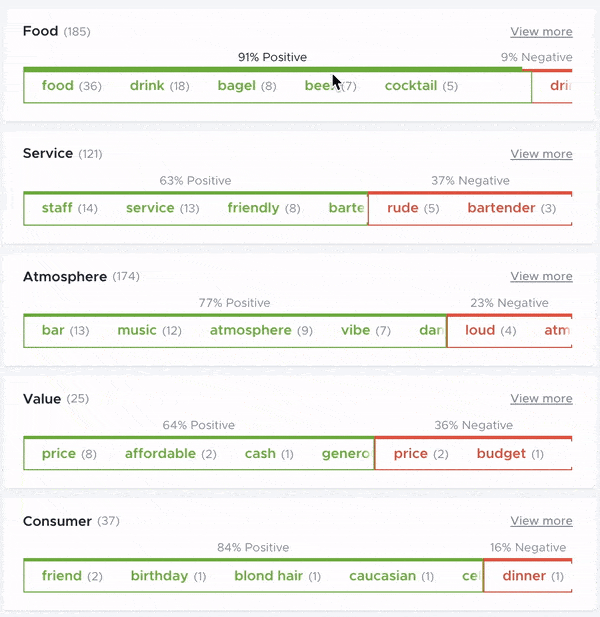Click View more beside Consumer
The image size is (600, 617).
[x=541, y=521]
